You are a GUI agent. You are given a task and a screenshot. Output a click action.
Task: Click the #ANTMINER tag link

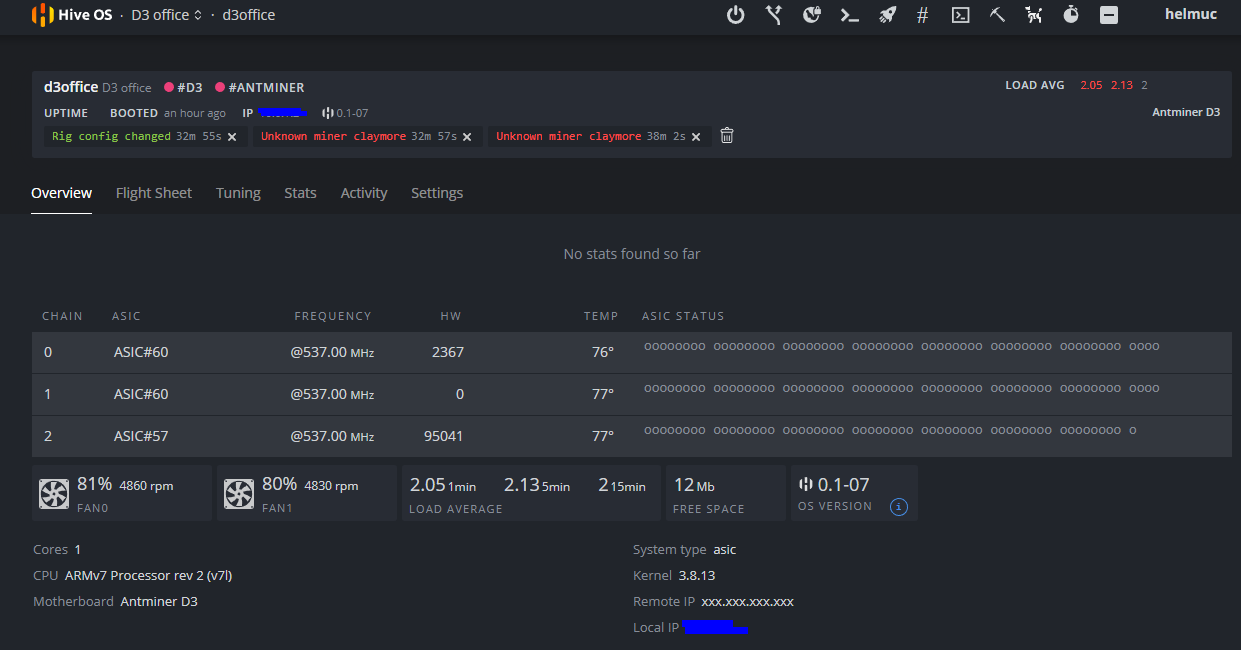click(x=265, y=88)
